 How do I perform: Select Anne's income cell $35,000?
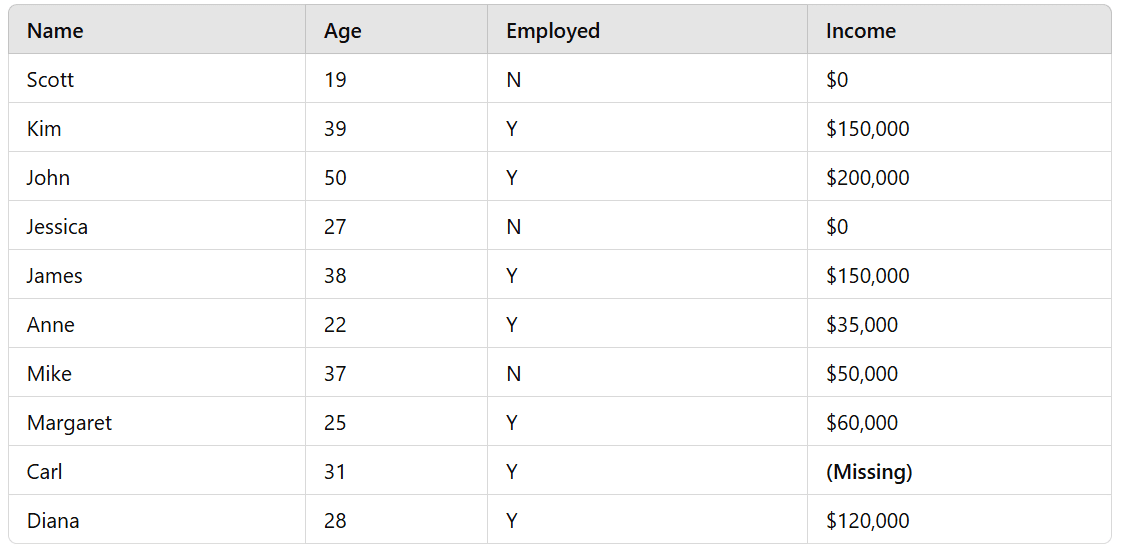[x=960, y=325]
